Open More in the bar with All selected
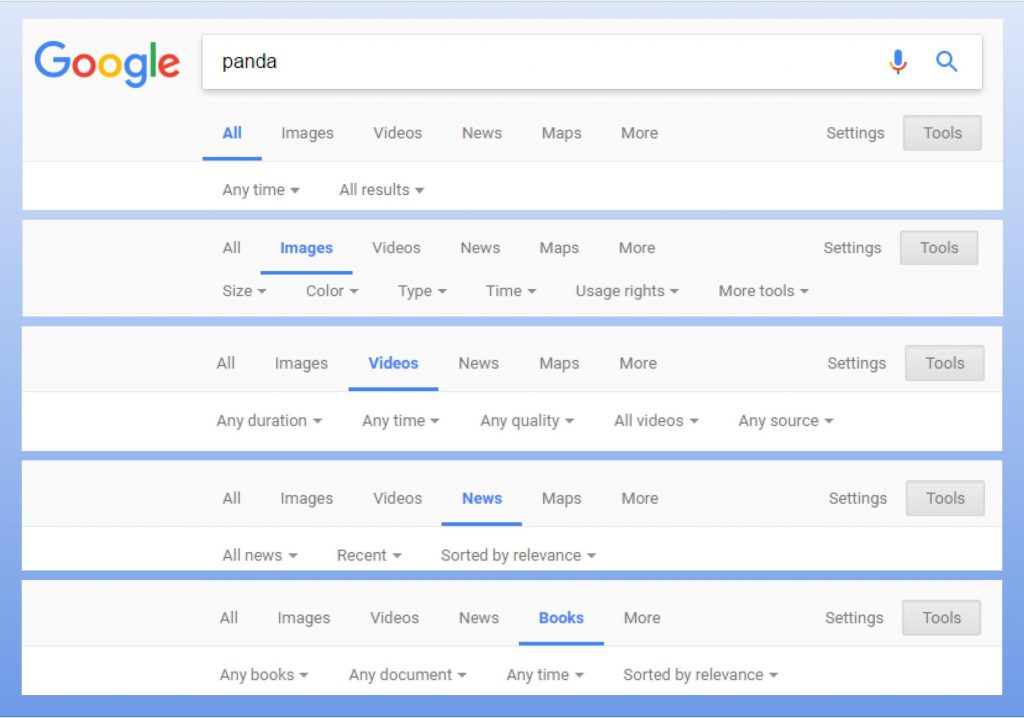This screenshot has height=718, width=1024. point(639,133)
